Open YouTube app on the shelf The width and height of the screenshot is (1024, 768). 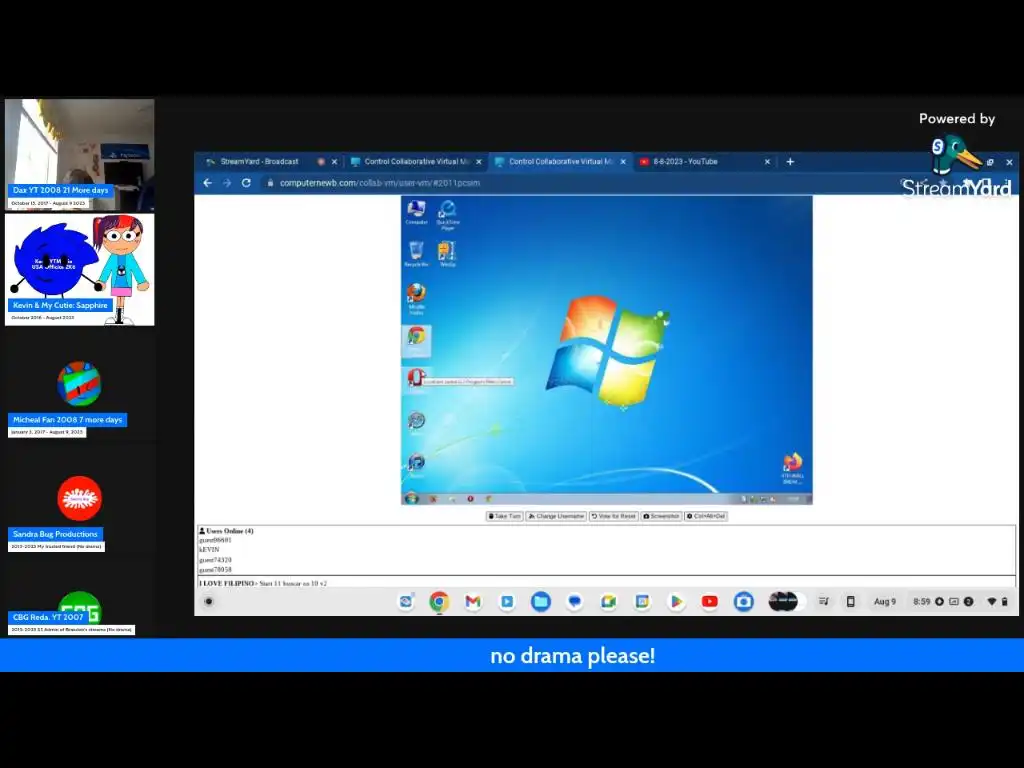pos(710,601)
